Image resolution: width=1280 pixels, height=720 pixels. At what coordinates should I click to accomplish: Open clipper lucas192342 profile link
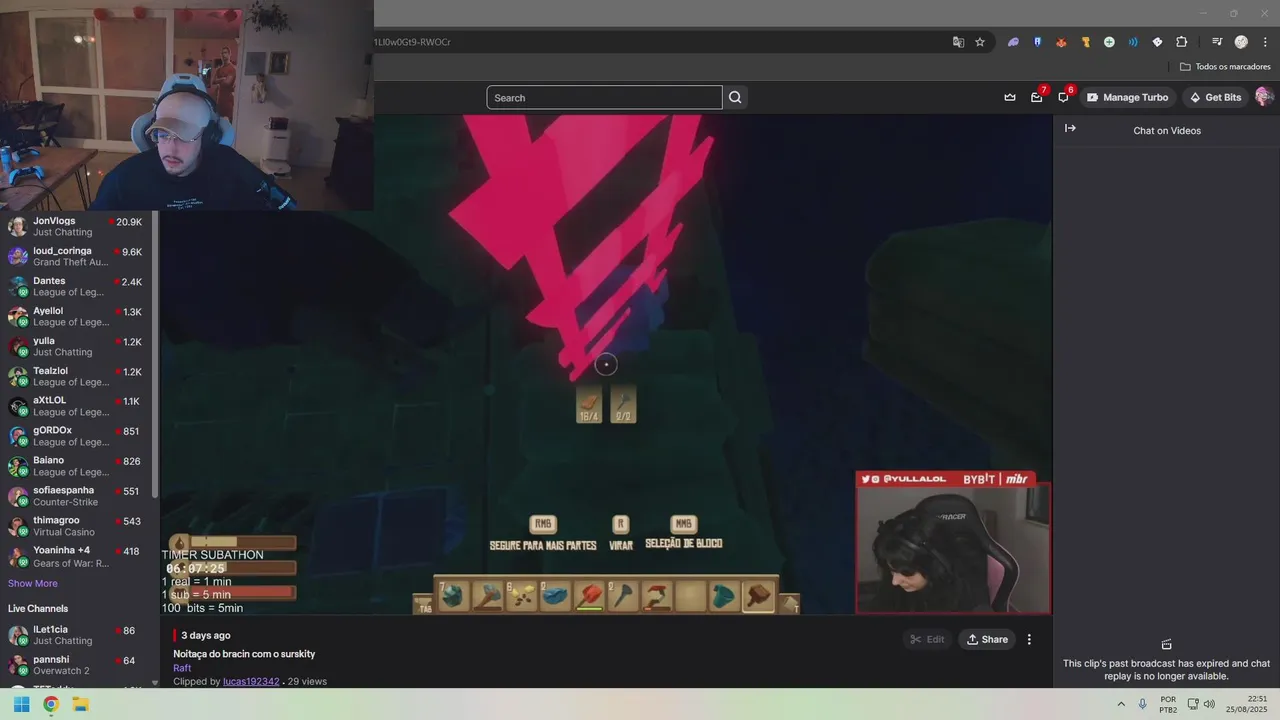coord(251,681)
